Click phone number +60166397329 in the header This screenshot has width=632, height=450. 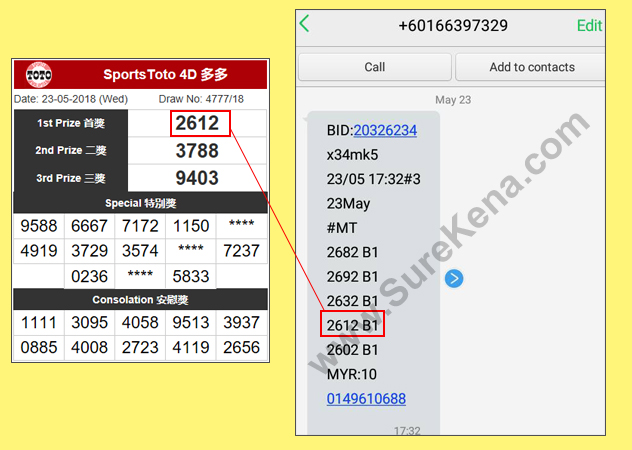point(453,26)
